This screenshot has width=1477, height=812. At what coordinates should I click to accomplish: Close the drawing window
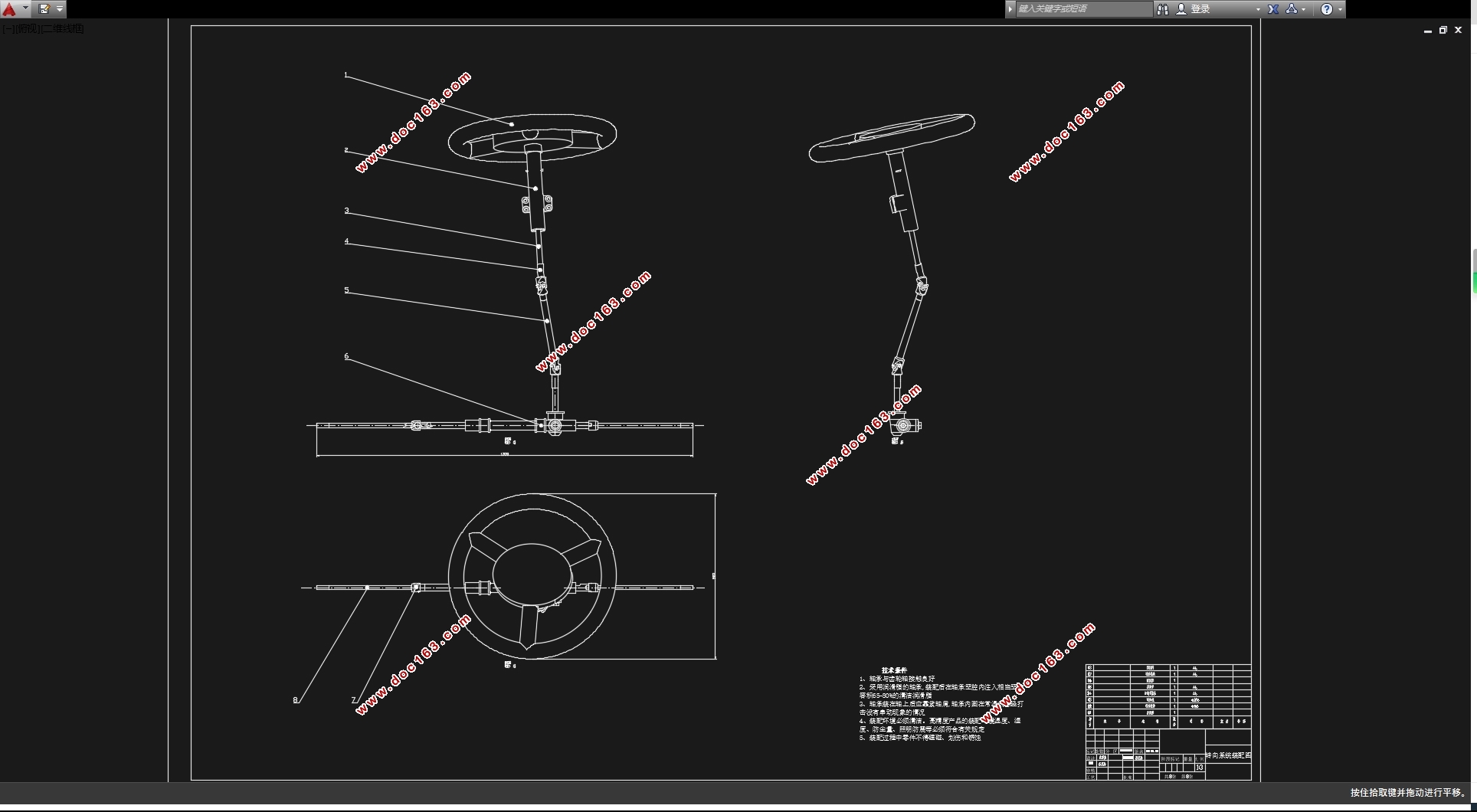[1459, 31]
